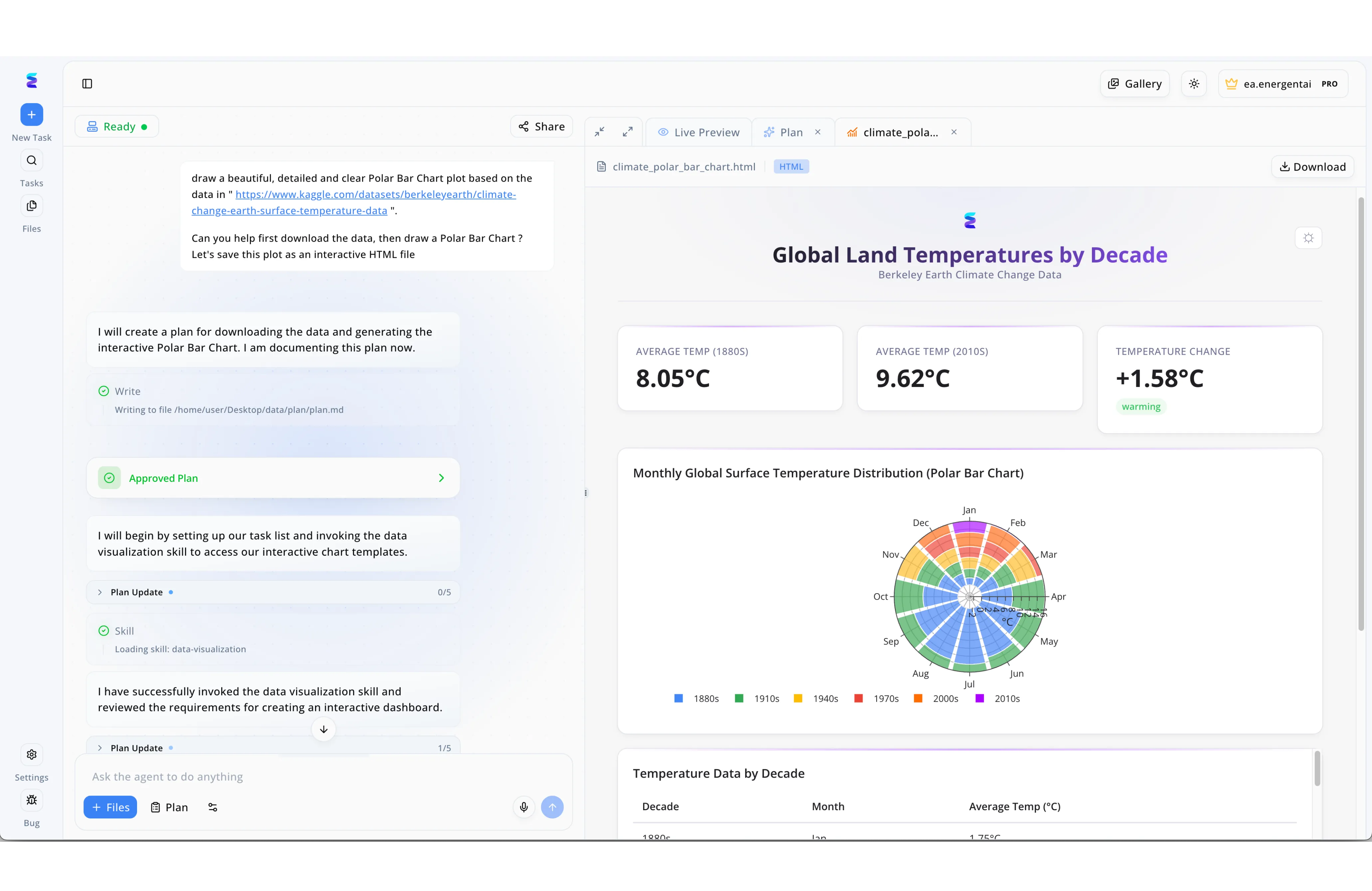The height and width of the screenshot is (891, 1372).
Task: Toggle light/dark mode in the top bar
Action: (x=1194, y=84)
